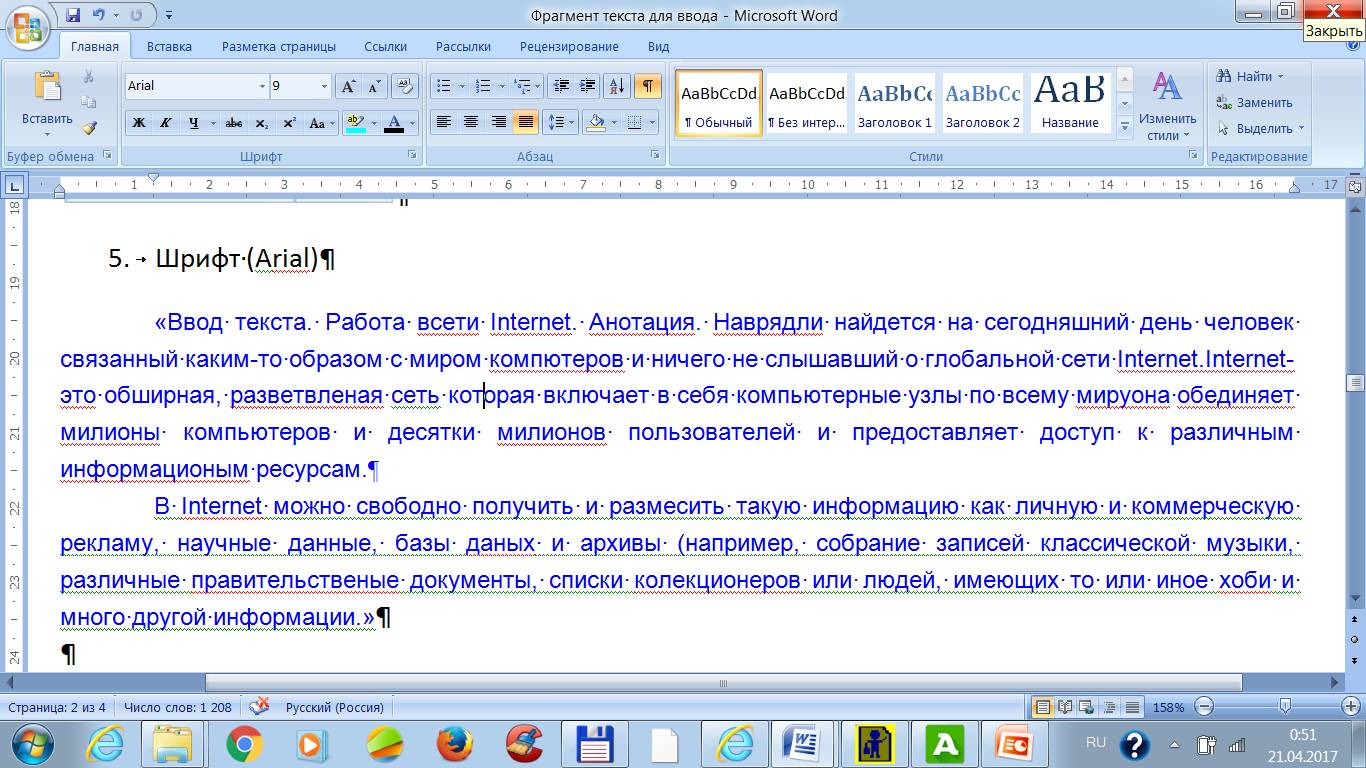Click the Paste clipboard icon
The height and width of the screenshot is (768, 1366).
[47, 86]
